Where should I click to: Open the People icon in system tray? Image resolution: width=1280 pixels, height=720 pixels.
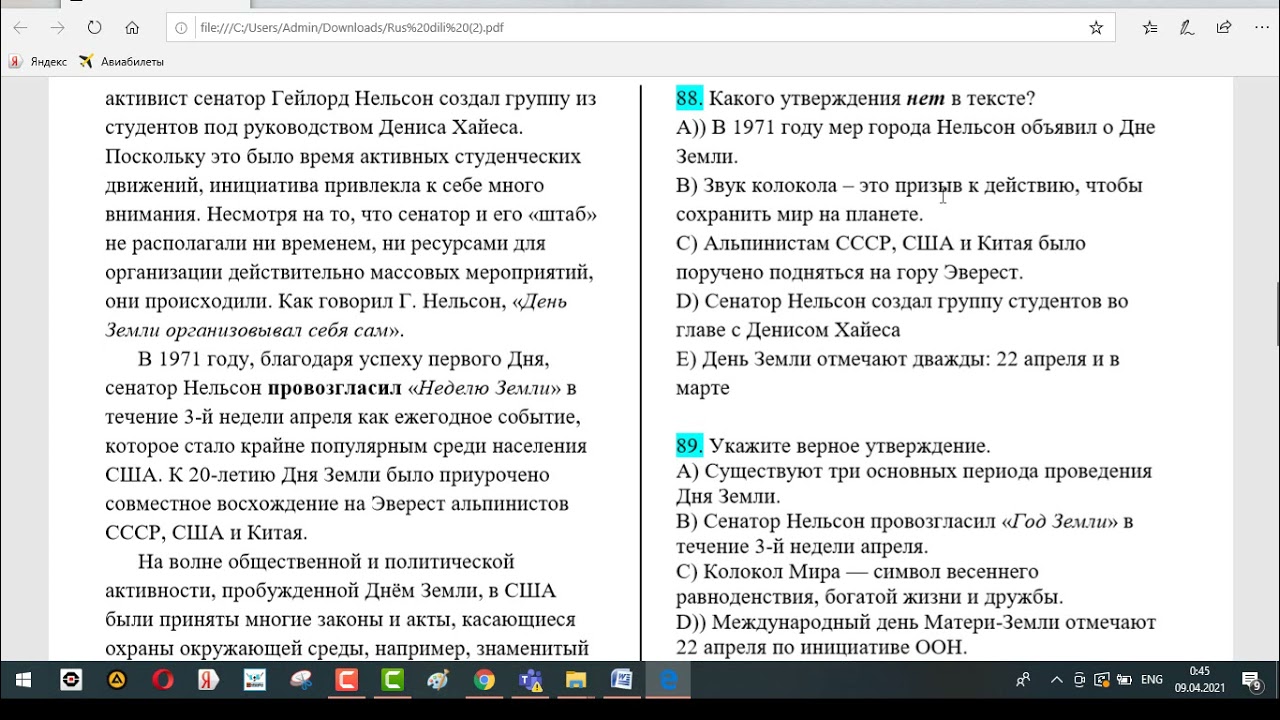[x=1023, y=680]
